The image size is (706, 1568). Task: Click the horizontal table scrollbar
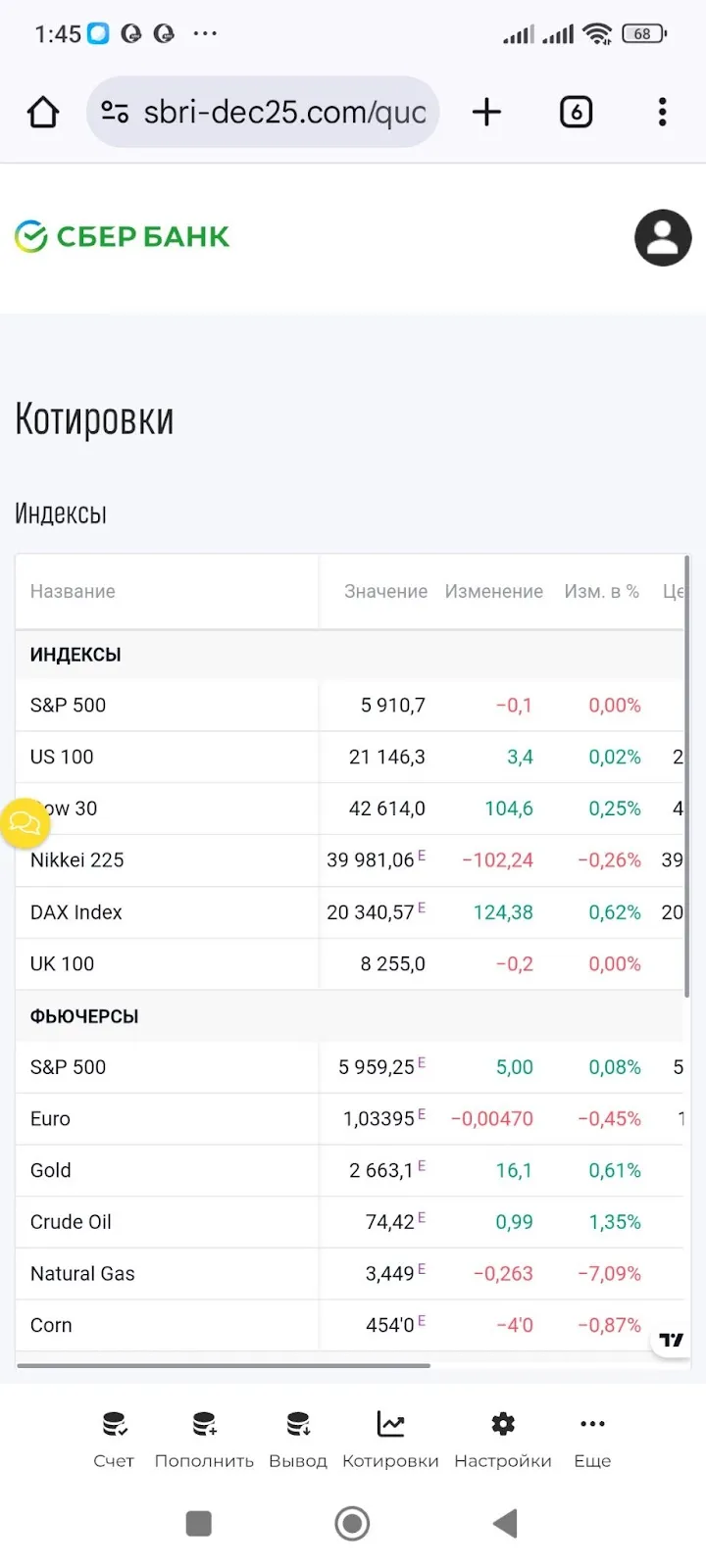(x=224, y=1365)
